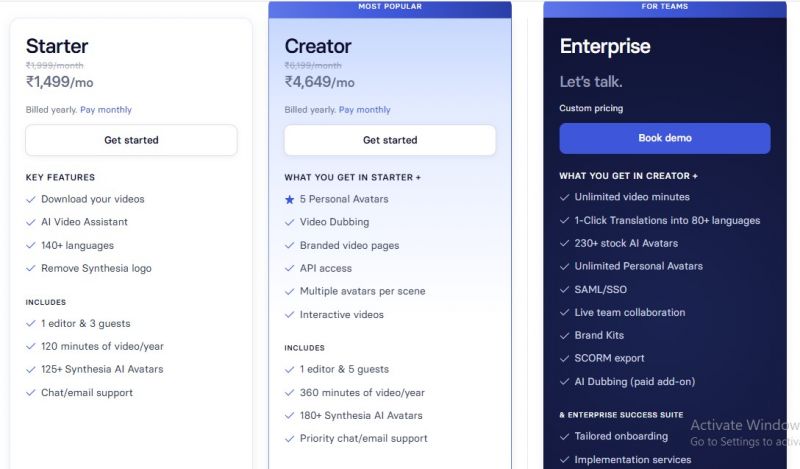Click checkmark beside AI Dubbing (paid add-on)
800x469 pixels.
pos(564,382)
